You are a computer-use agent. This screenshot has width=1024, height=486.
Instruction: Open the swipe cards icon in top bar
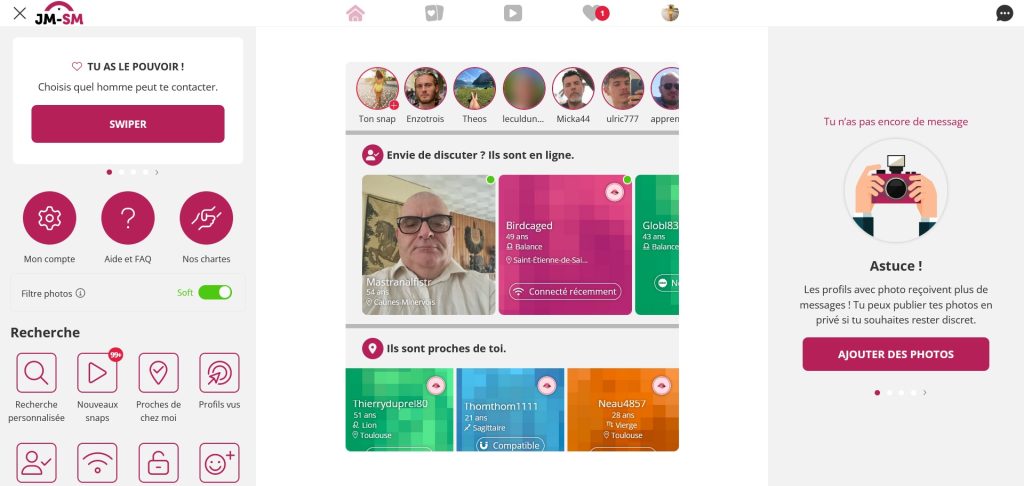click(434, 13)
